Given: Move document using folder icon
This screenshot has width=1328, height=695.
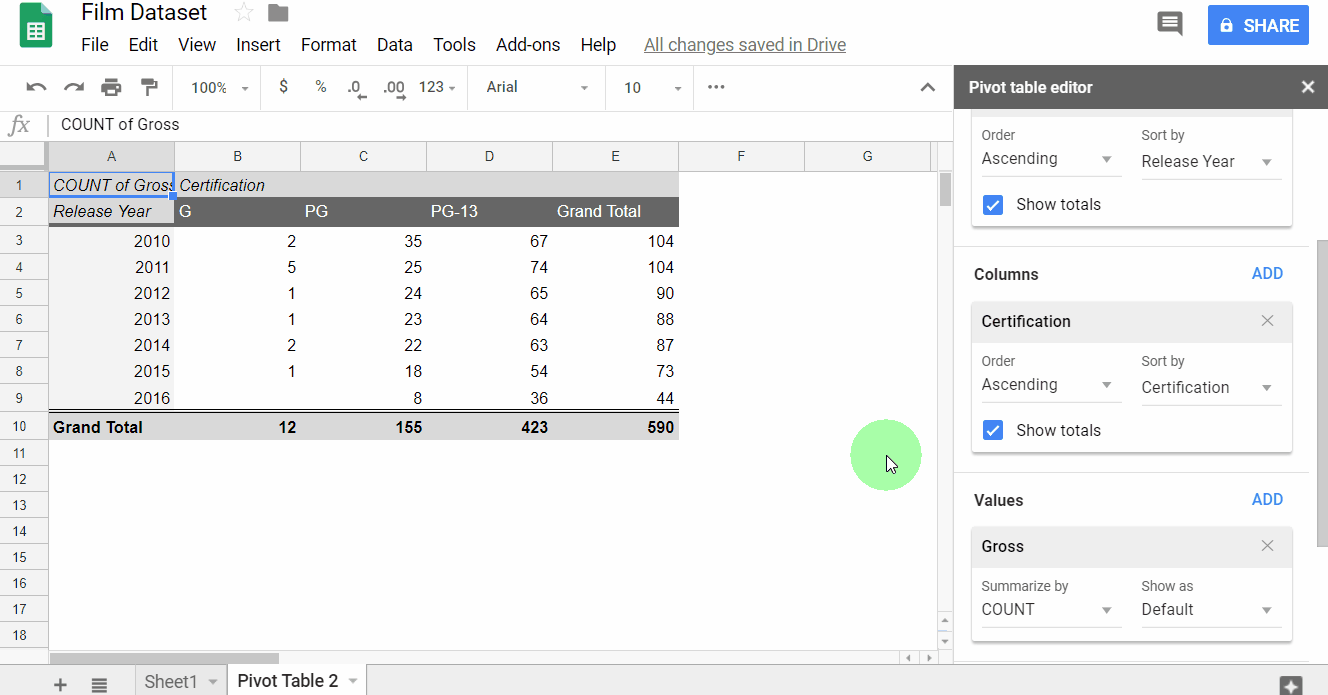Looking at the screenshot, I should [278, 13].
